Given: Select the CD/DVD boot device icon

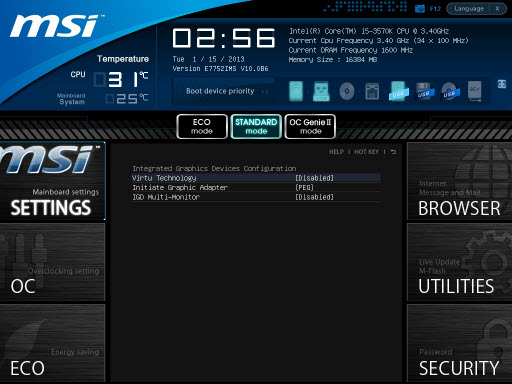Looking at the screenshot, I should pos(347,91).
